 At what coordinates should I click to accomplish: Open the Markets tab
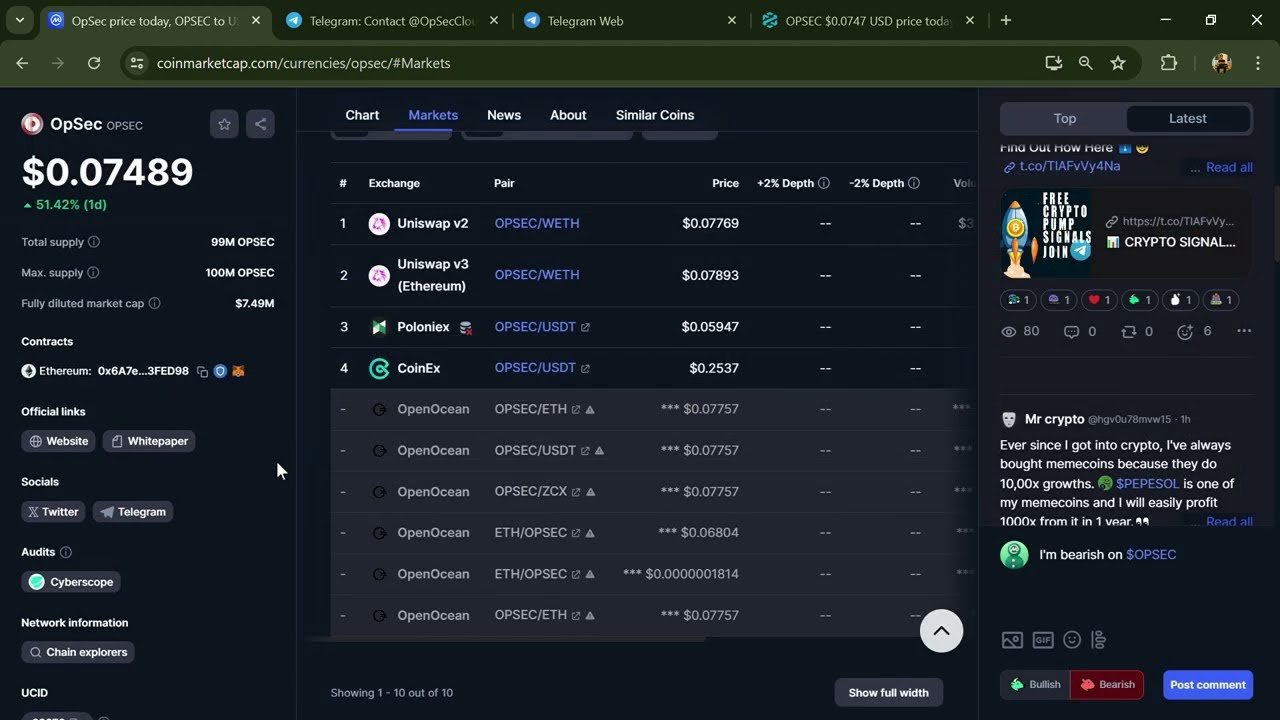coord(433,115)
